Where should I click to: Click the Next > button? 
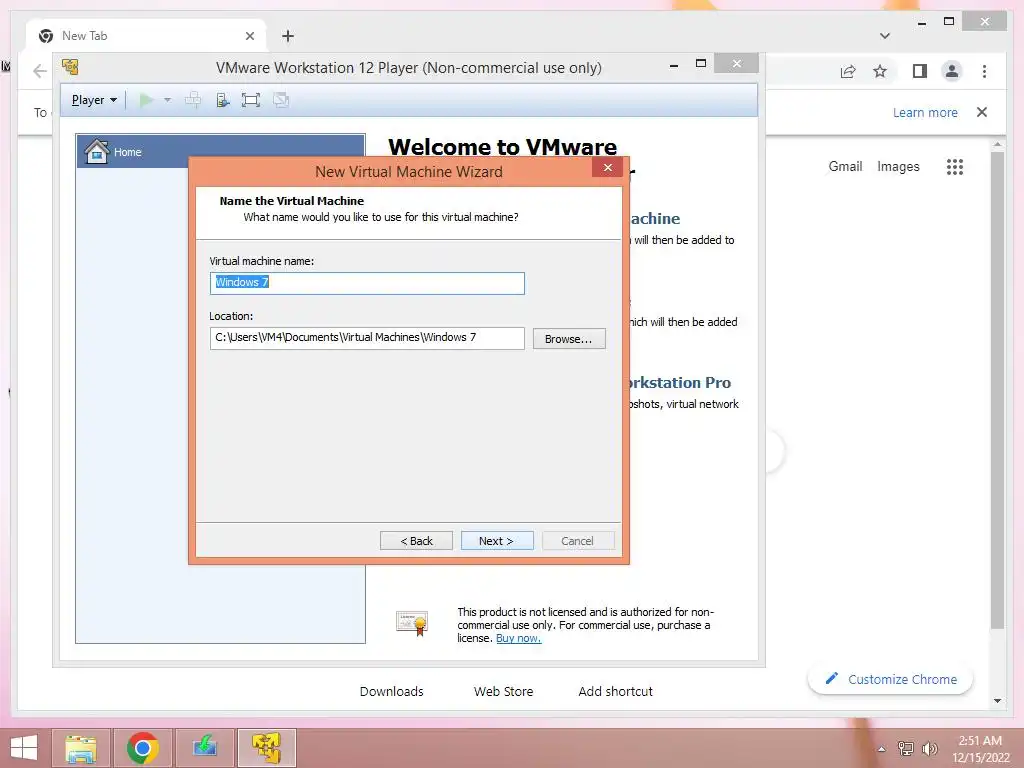coord(497,541)
